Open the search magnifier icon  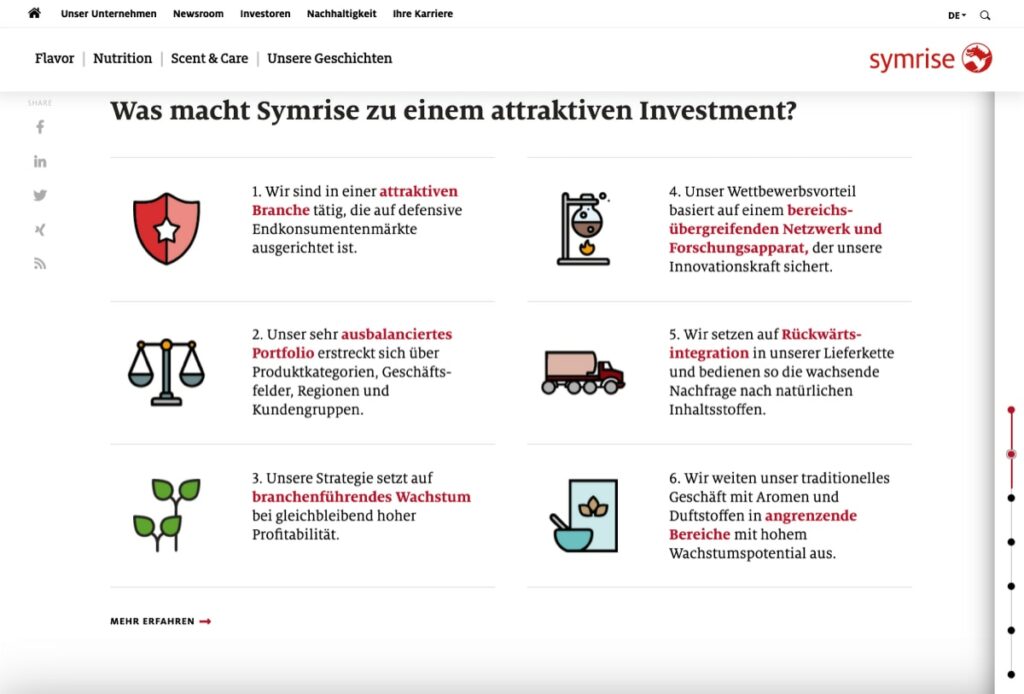(985, 15)
